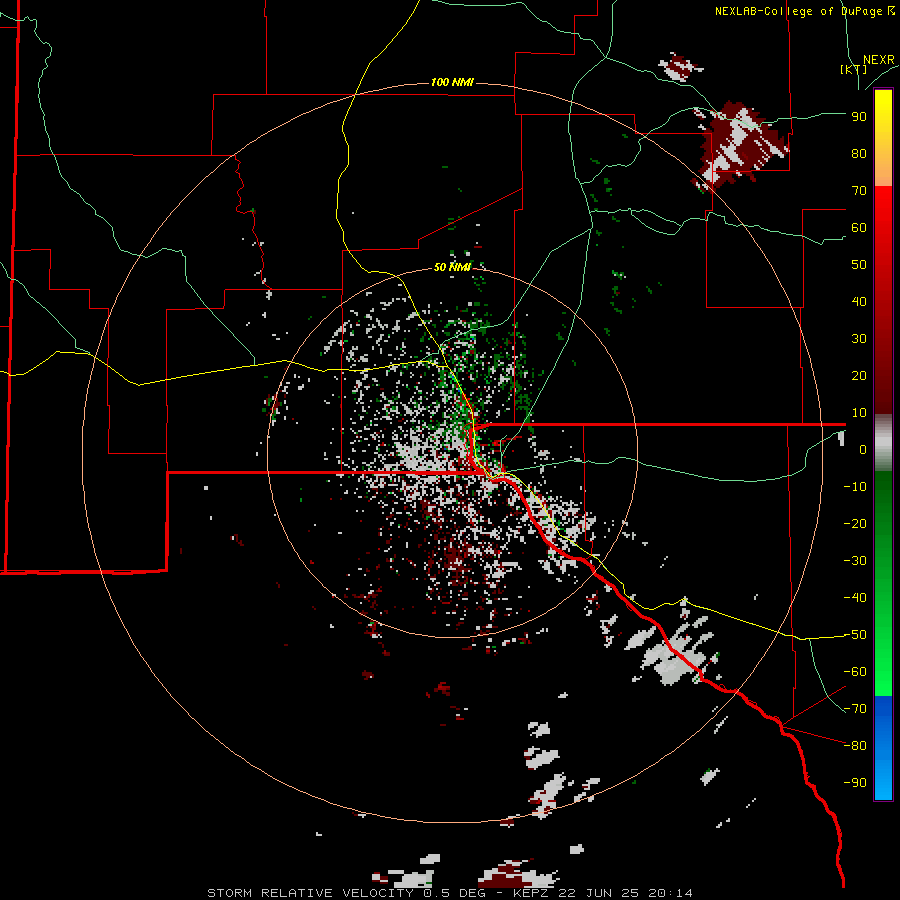900x900 pixels.
Task: Click the 0.5 DEG elevation text
Action: click(454, 893)
